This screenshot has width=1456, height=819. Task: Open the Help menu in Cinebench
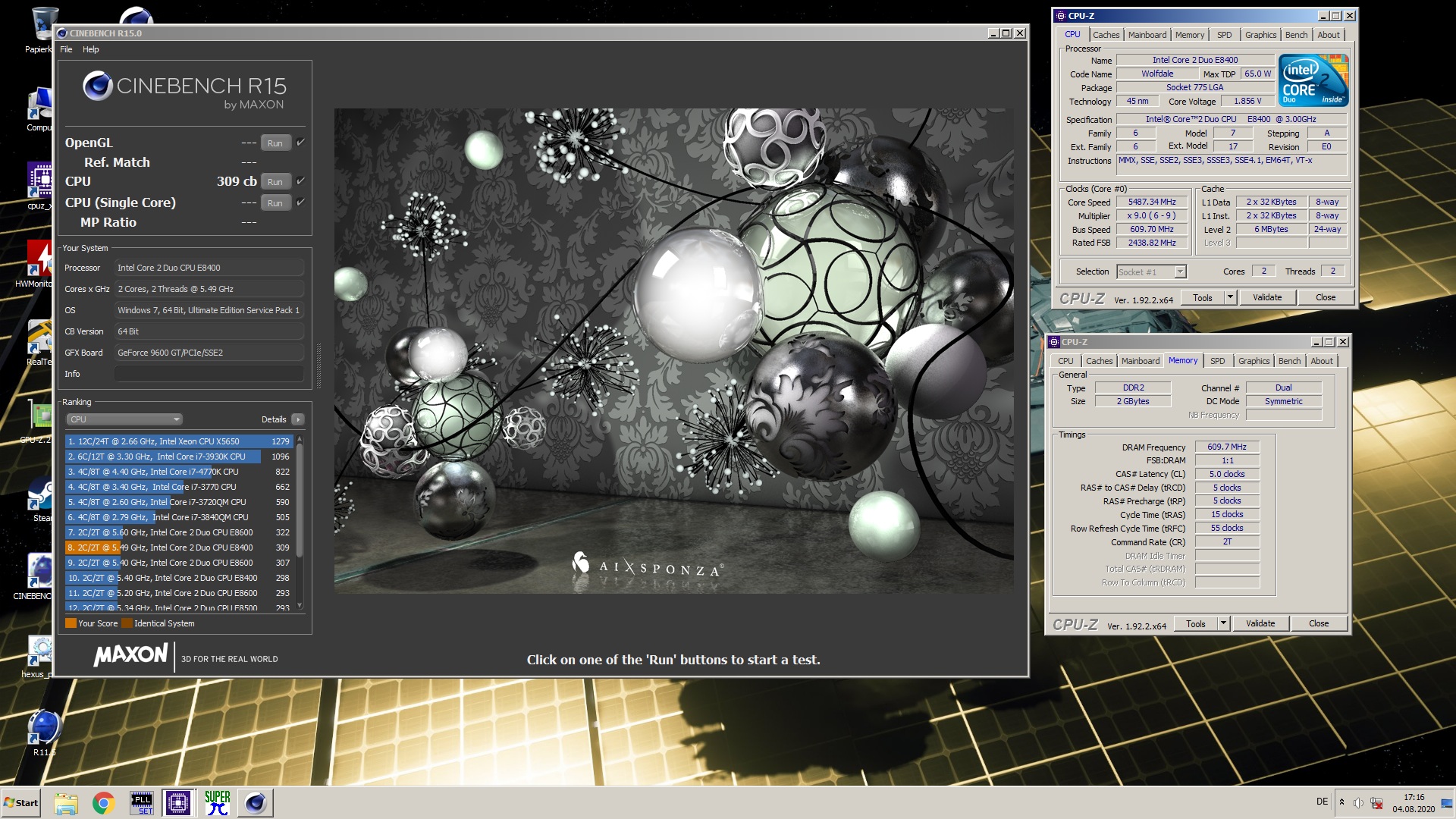(91, 49)
